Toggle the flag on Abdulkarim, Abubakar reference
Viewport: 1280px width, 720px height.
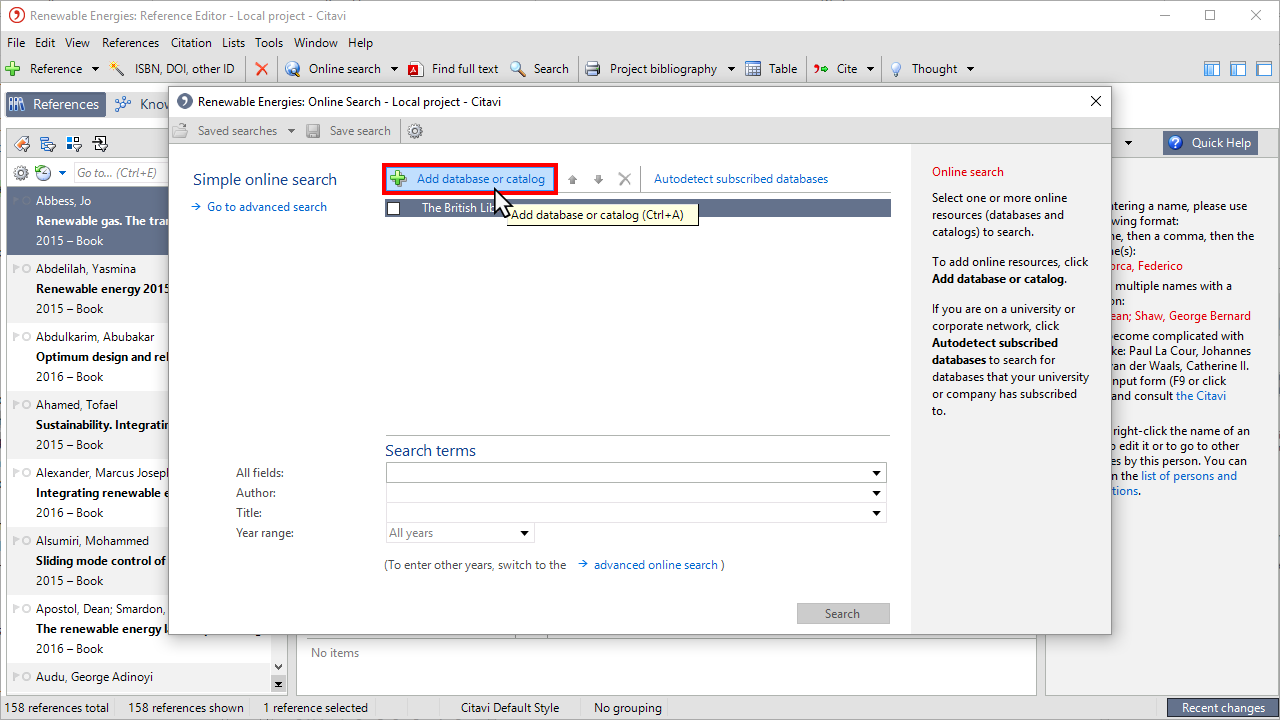point(16,337)
